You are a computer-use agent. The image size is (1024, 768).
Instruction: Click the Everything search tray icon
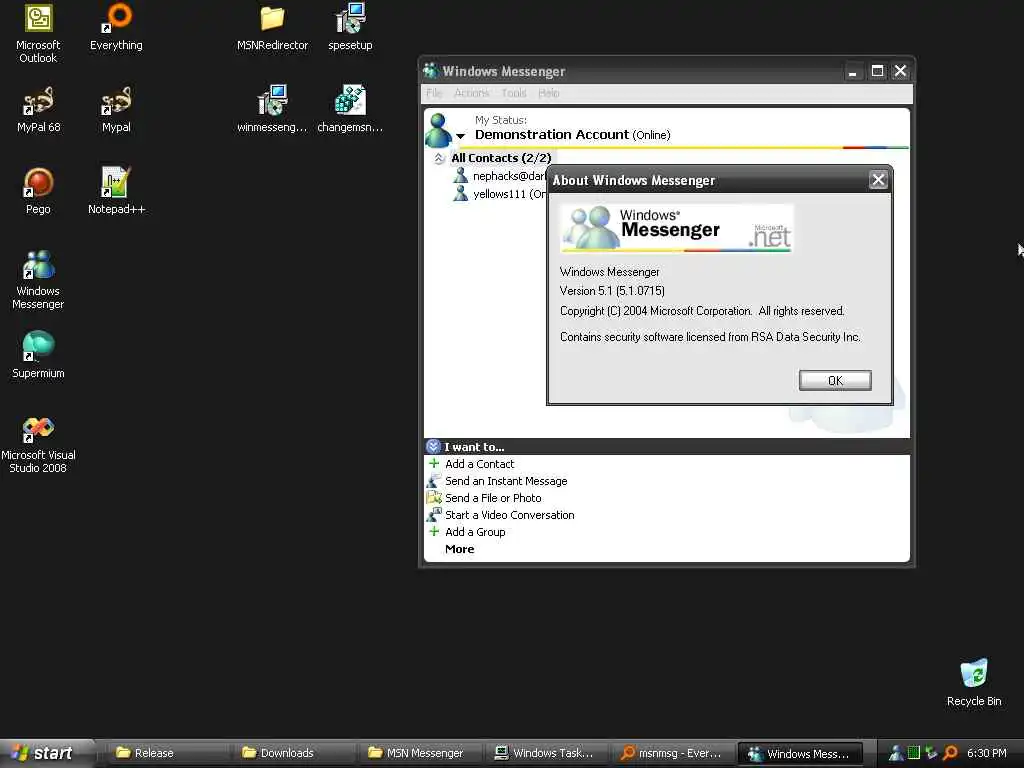[951, 753]
